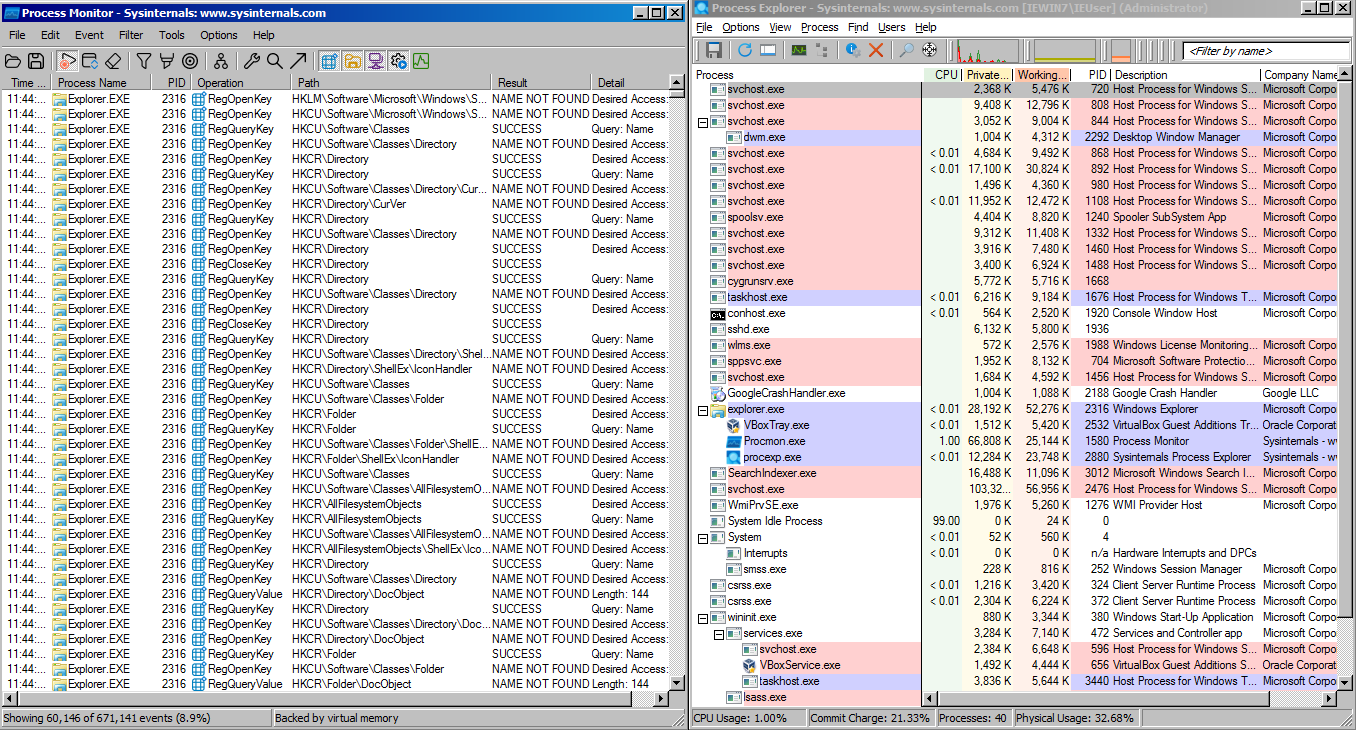Click the Process Explorer vertical scrollbar down arrow
1356x730 pixels.
(1346, 682)
